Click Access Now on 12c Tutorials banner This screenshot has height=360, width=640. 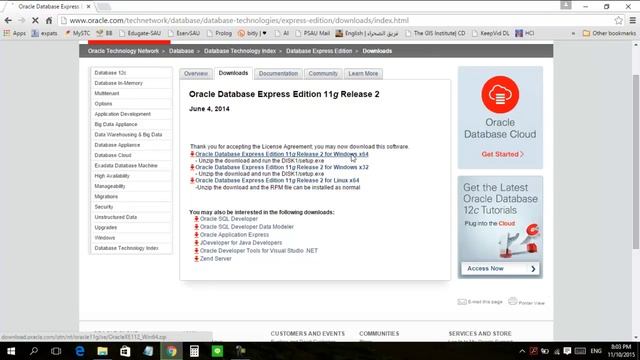pyautogui.click(x=500, y=269)
